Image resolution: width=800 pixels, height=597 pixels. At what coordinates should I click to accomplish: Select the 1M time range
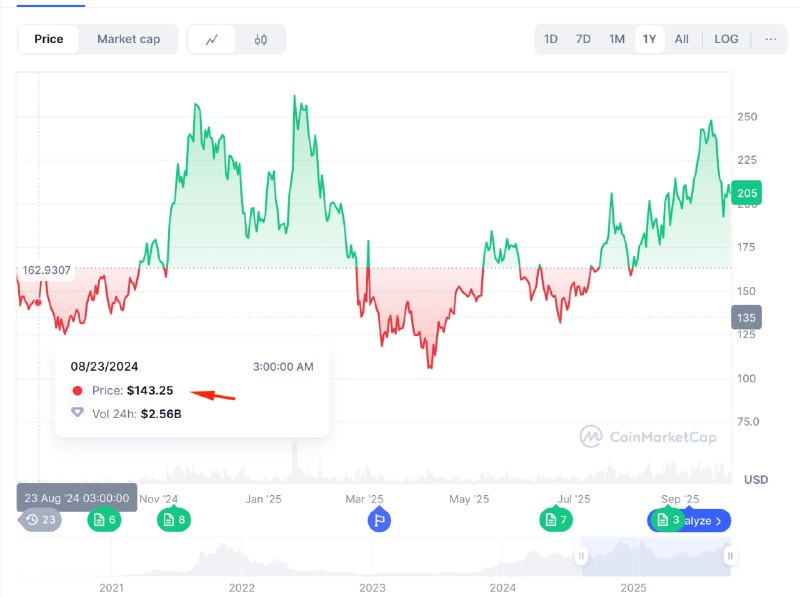[617, 39]
